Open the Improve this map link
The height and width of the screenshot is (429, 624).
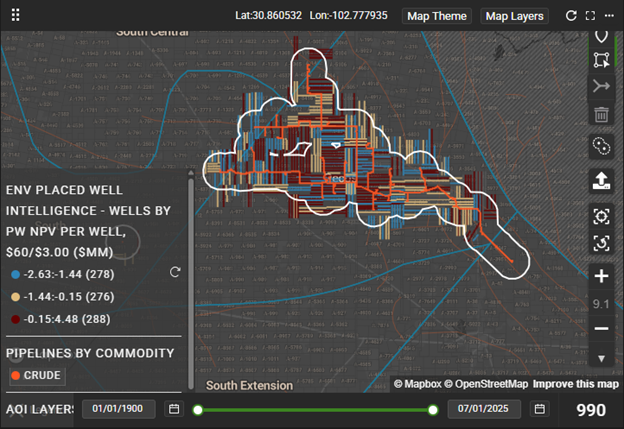[575, 384]
